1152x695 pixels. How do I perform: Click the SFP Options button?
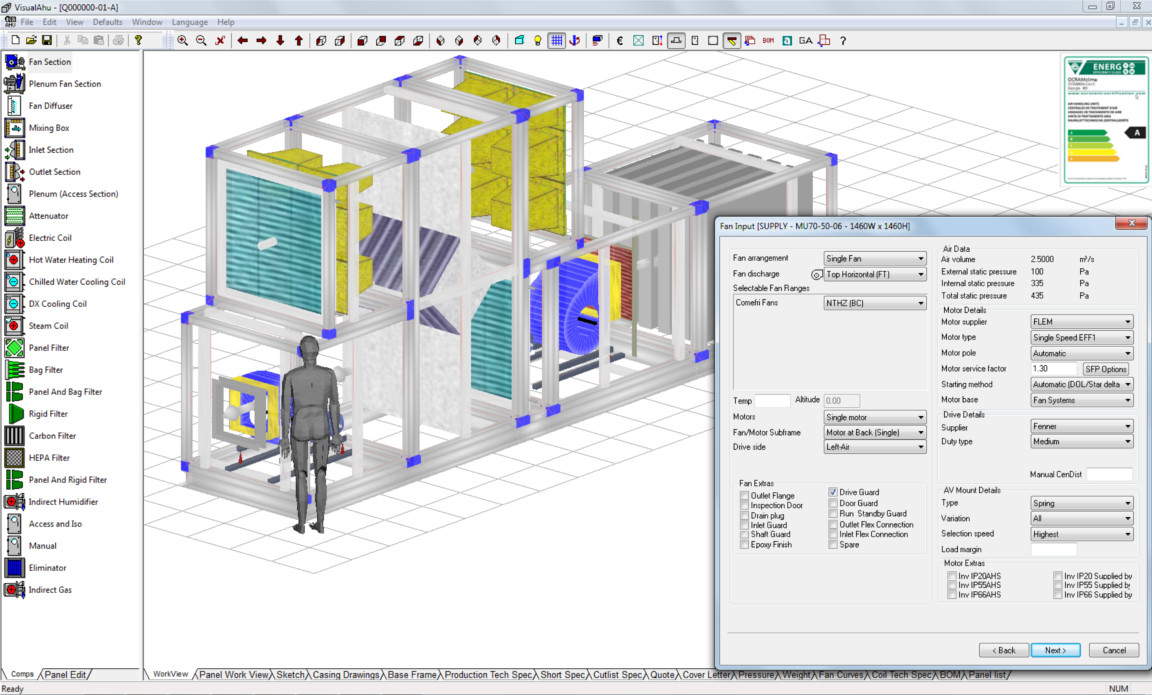1106,369
